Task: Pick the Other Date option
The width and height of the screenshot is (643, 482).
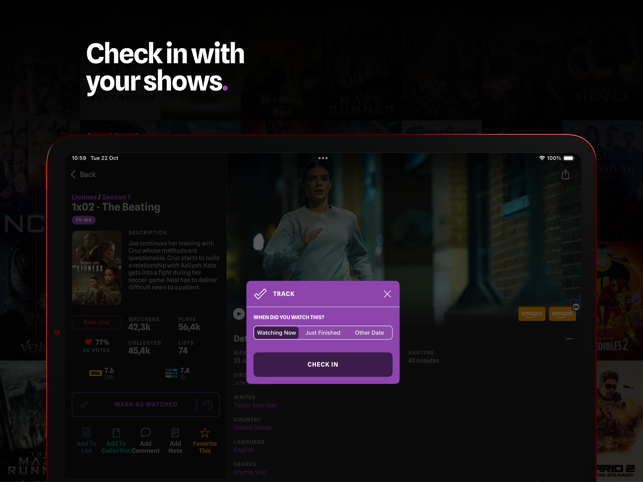Action: coord(369,333)
